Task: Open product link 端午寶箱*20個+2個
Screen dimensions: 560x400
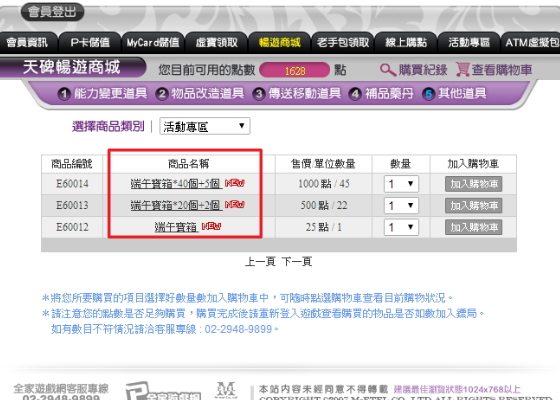Action: (175, 205)
